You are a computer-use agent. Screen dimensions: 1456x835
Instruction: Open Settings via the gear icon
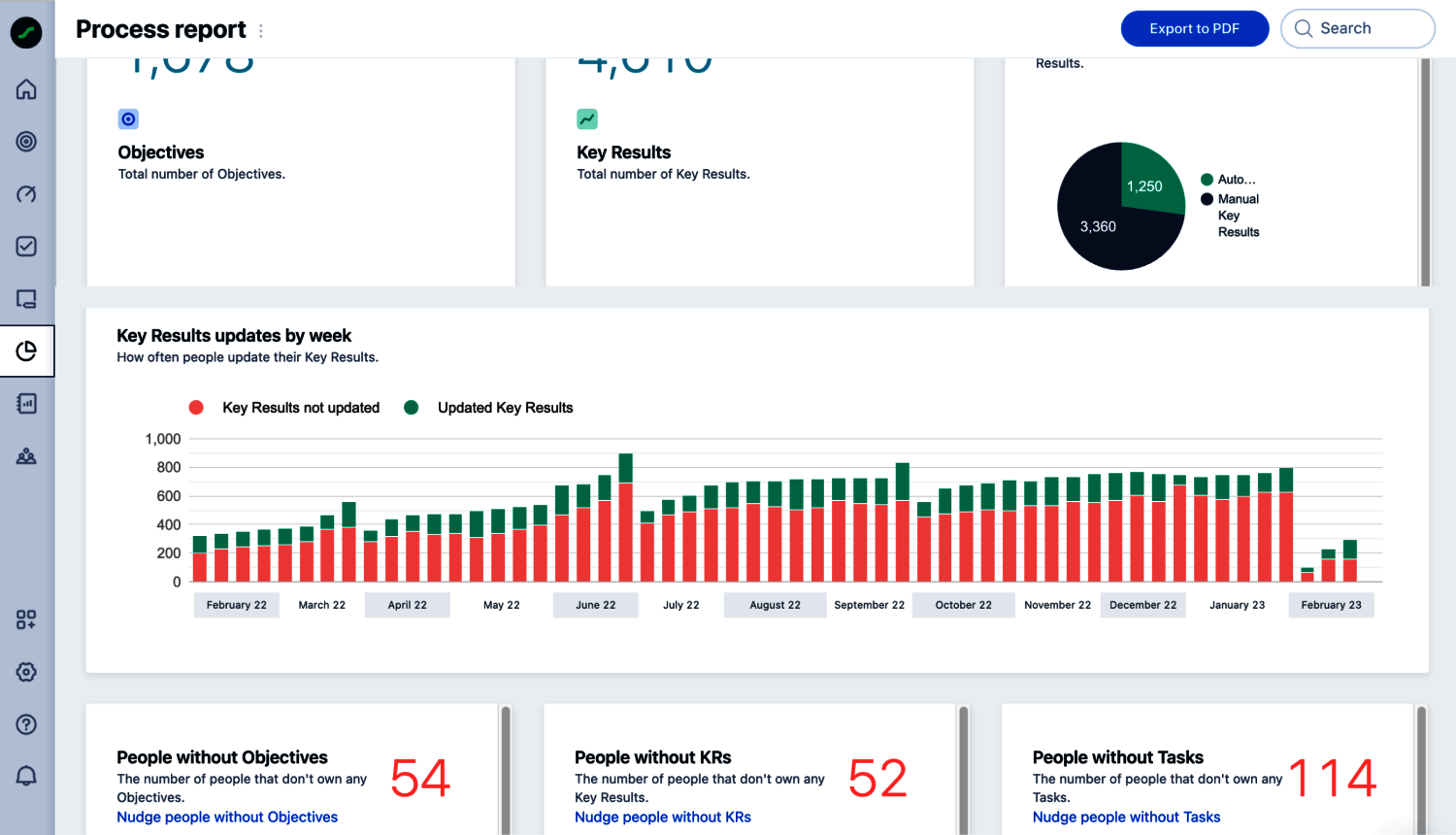pyautogui.click(x=26, y=672)
